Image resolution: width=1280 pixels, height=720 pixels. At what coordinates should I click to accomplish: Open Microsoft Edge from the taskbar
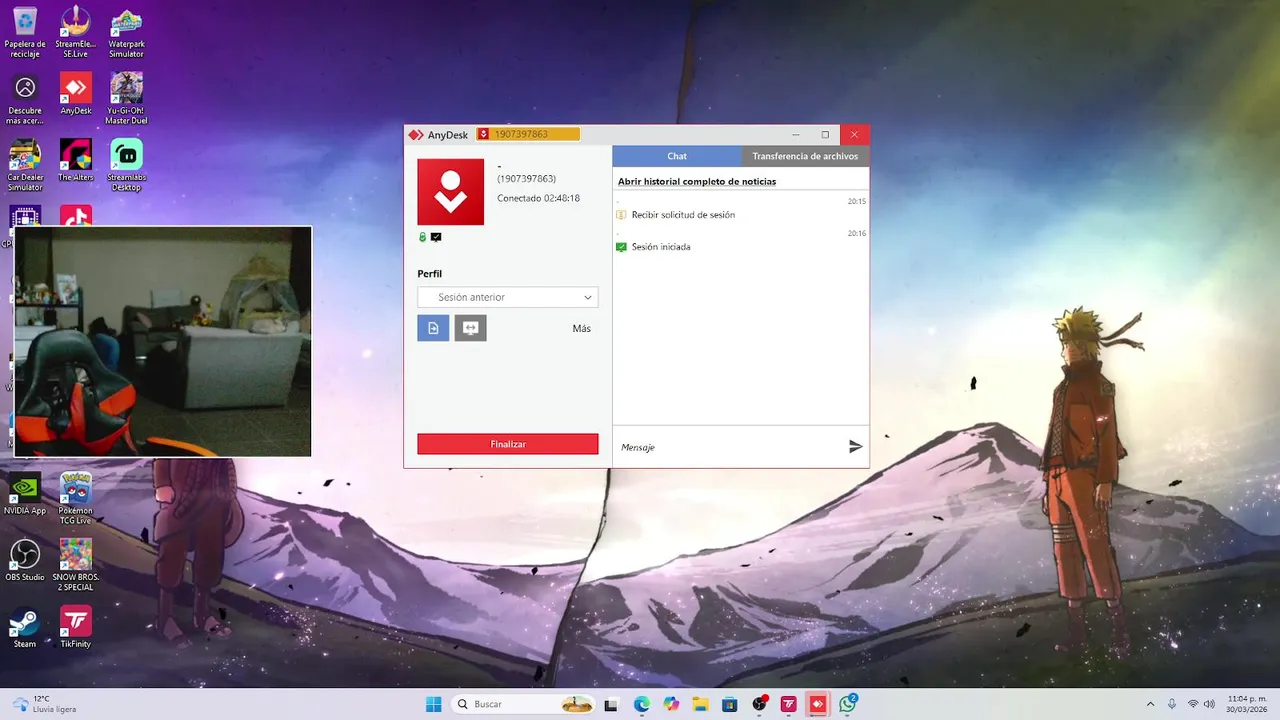coord(642,704)
